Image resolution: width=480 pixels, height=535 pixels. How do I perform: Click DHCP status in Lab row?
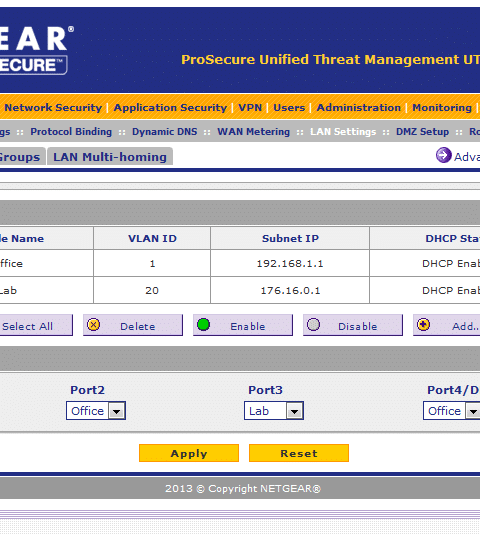[451, 291]
